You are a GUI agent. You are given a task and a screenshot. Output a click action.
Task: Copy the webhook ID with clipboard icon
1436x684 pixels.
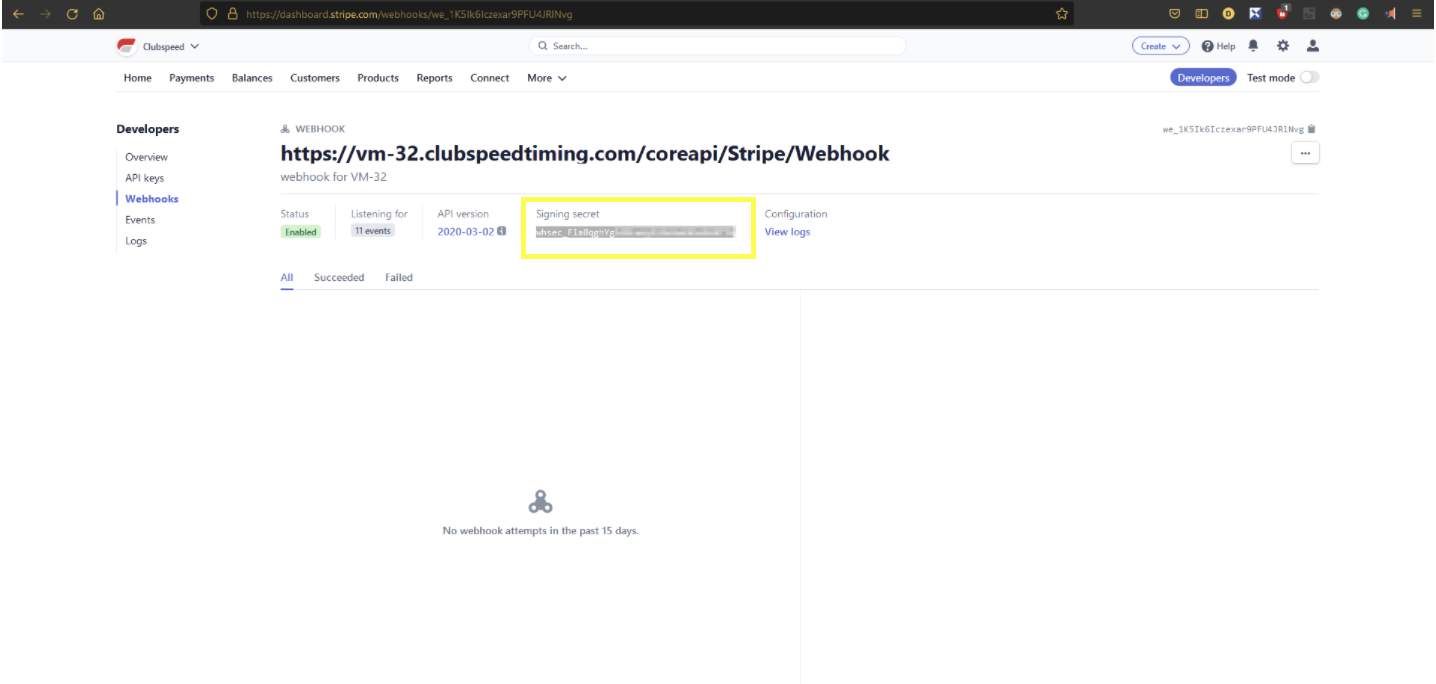click(x=1312, y=129)
